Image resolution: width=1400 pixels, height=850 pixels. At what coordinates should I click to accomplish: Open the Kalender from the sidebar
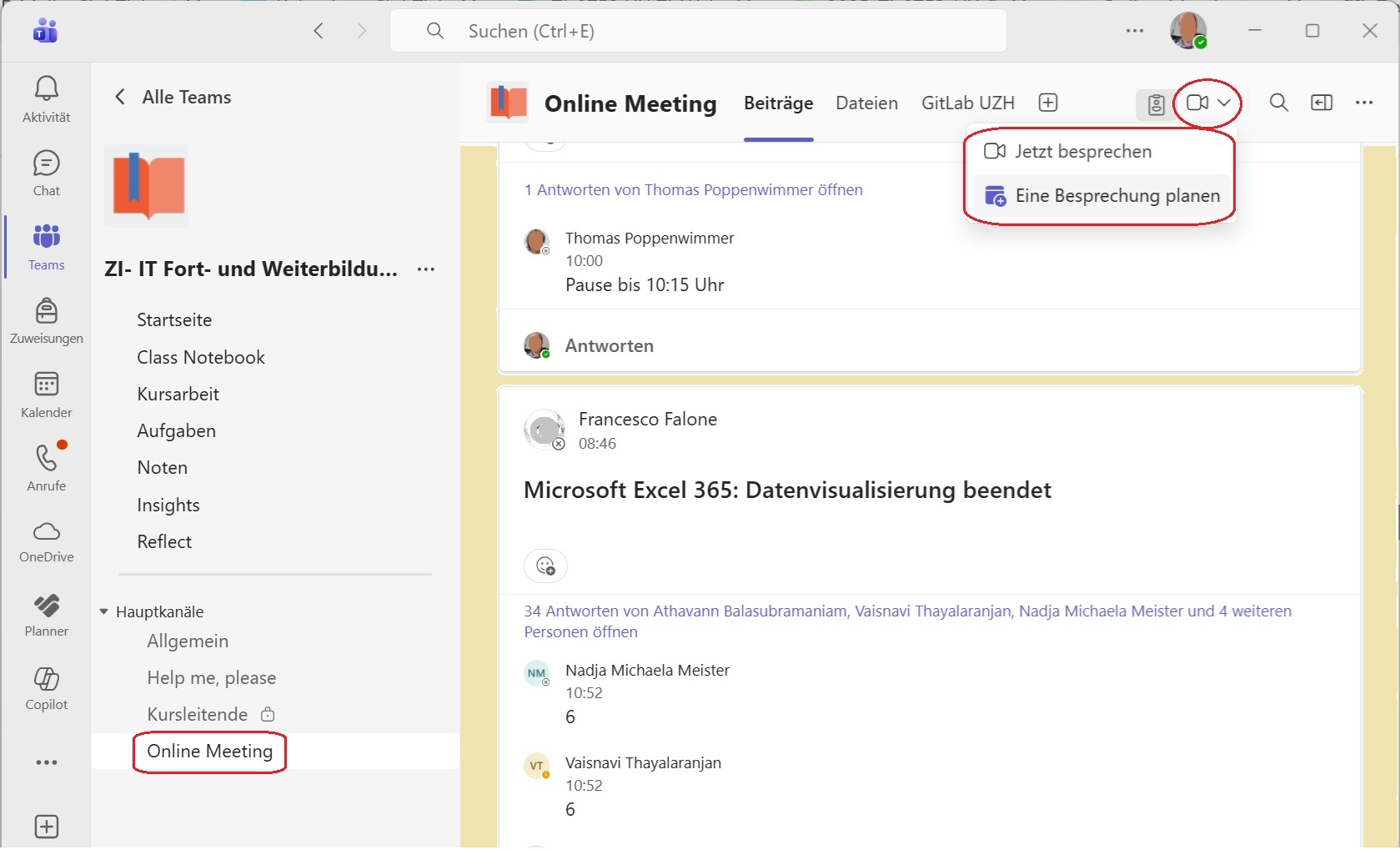click(46, 392)
